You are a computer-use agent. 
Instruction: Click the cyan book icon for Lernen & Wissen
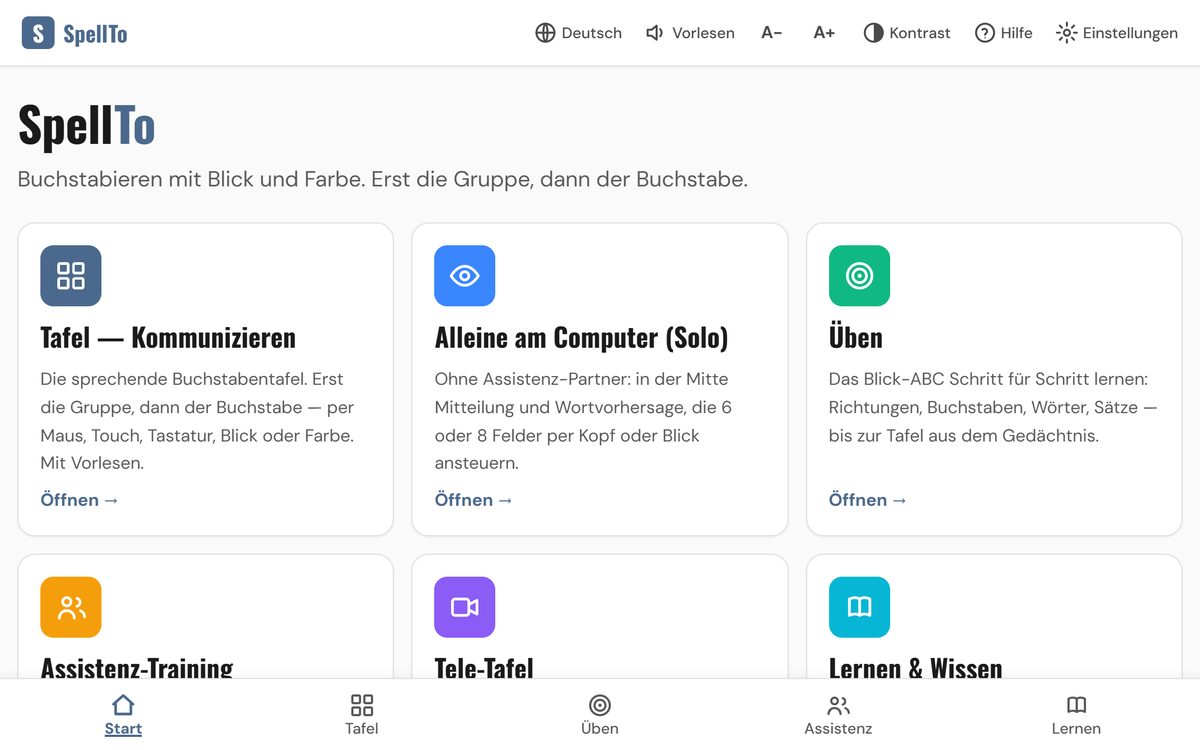pos(859,607)
